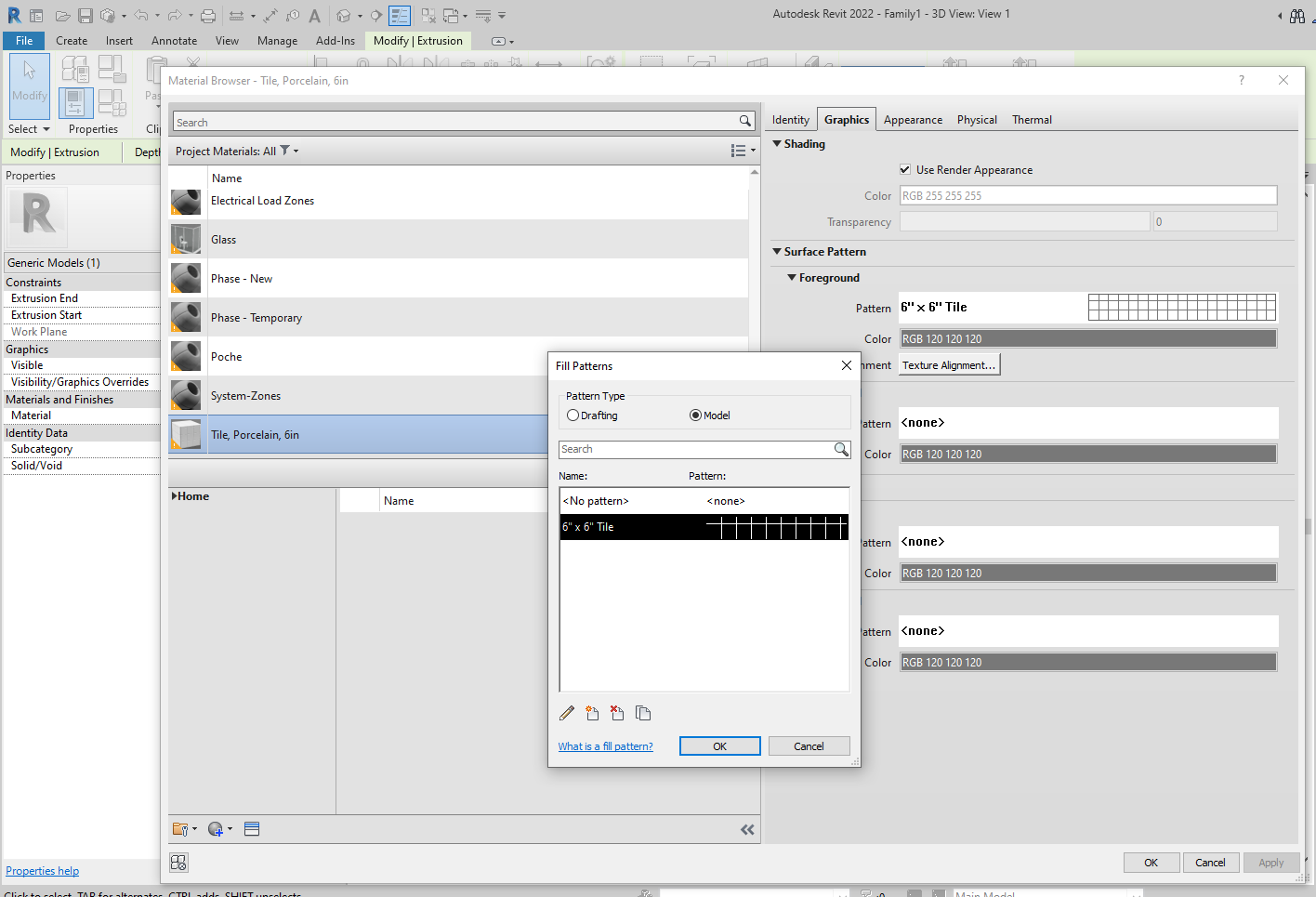Open the Annotate ribbon tab

coord(174,40)
